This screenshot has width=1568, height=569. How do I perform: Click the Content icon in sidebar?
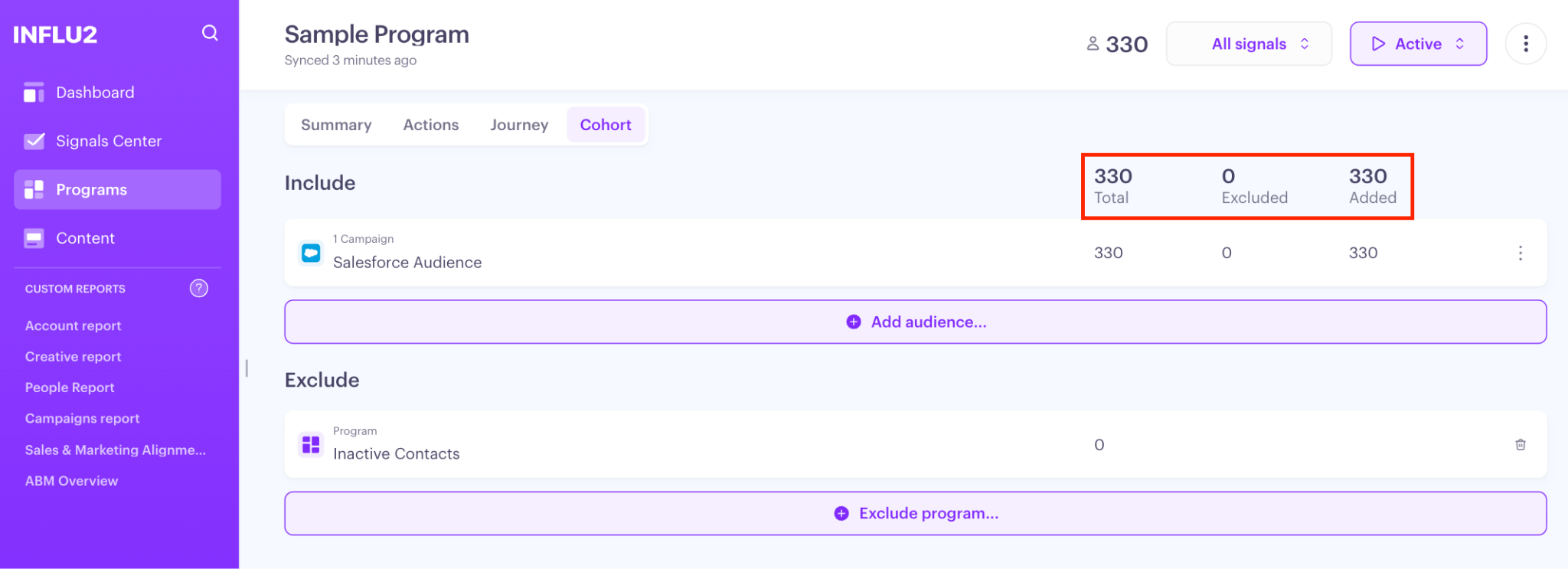tap(34, 238)
